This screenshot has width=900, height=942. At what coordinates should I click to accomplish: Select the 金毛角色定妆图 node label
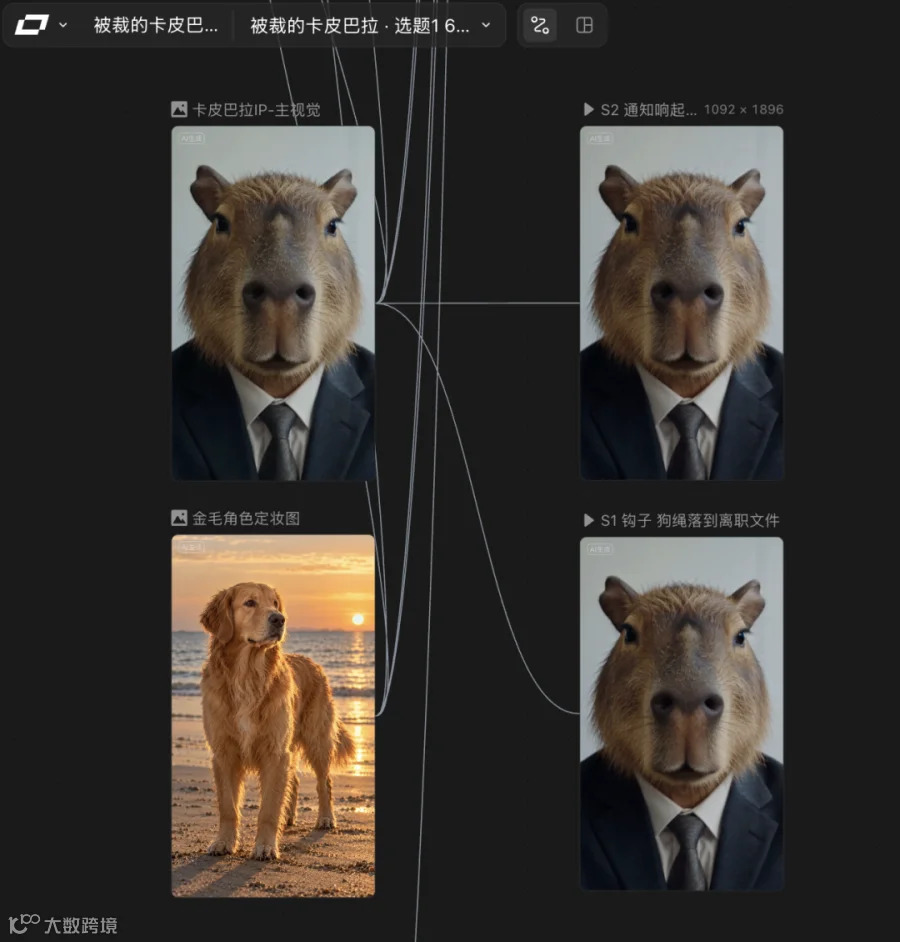coord(246,518)
